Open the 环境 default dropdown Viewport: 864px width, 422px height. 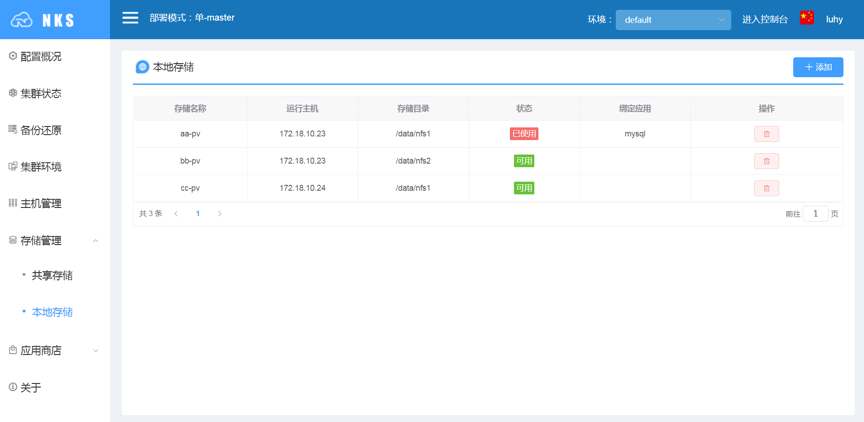point(673,20)
